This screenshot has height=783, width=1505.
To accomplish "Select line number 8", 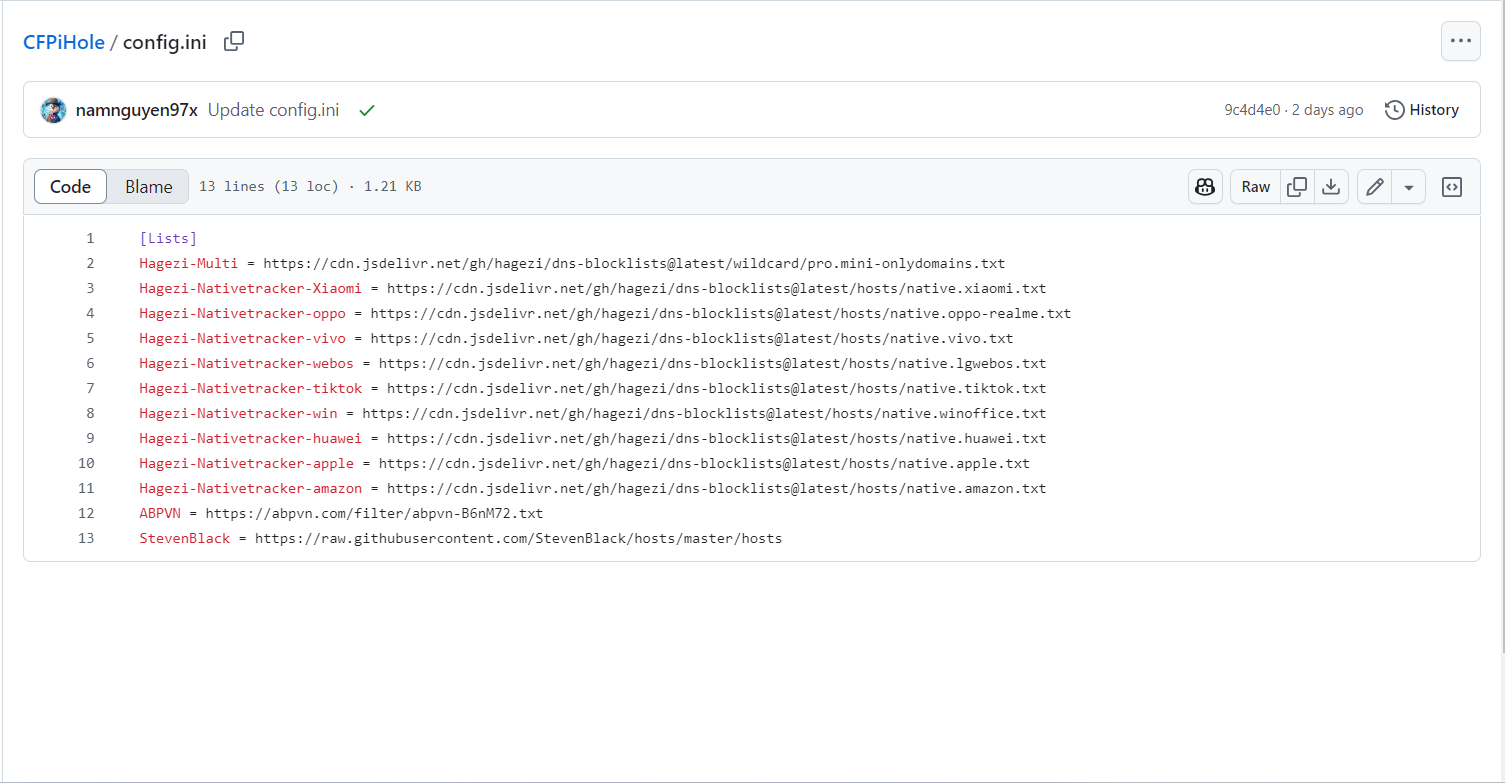I will coord(90,413).
